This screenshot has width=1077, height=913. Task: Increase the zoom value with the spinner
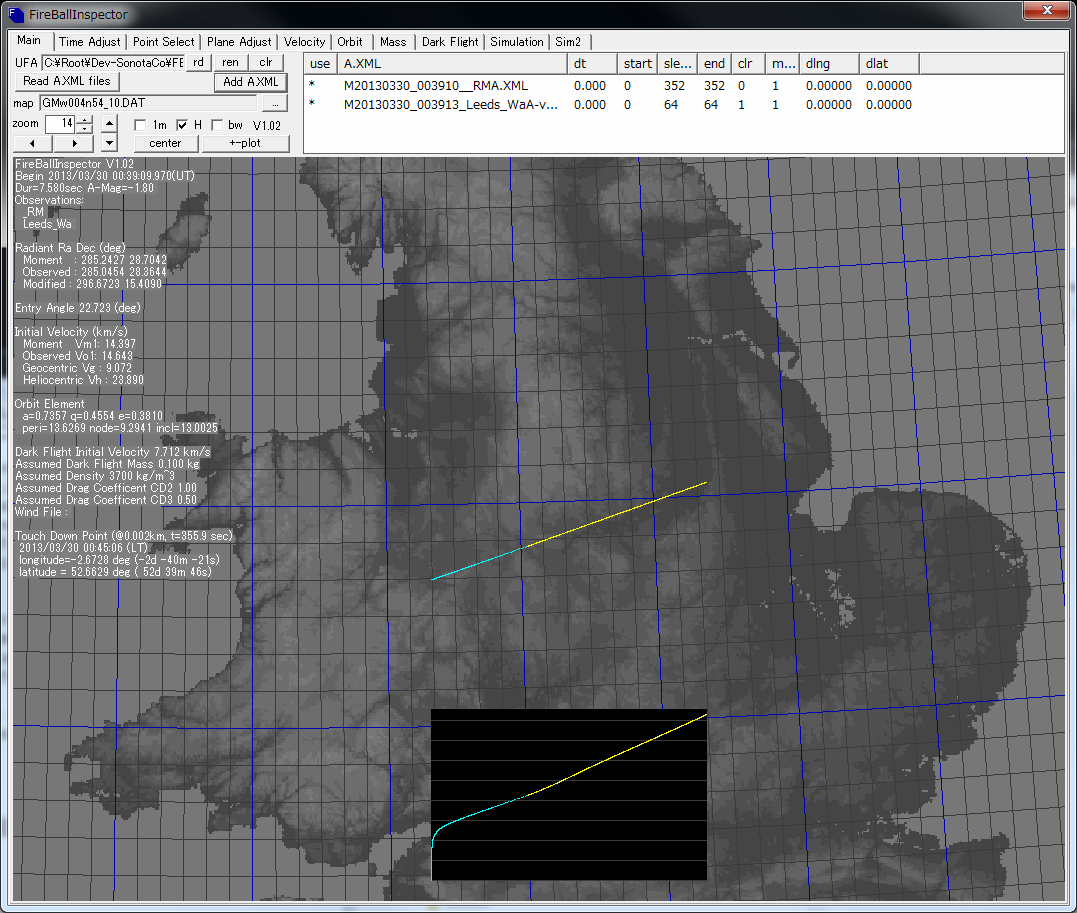click(x=84, y=120)
